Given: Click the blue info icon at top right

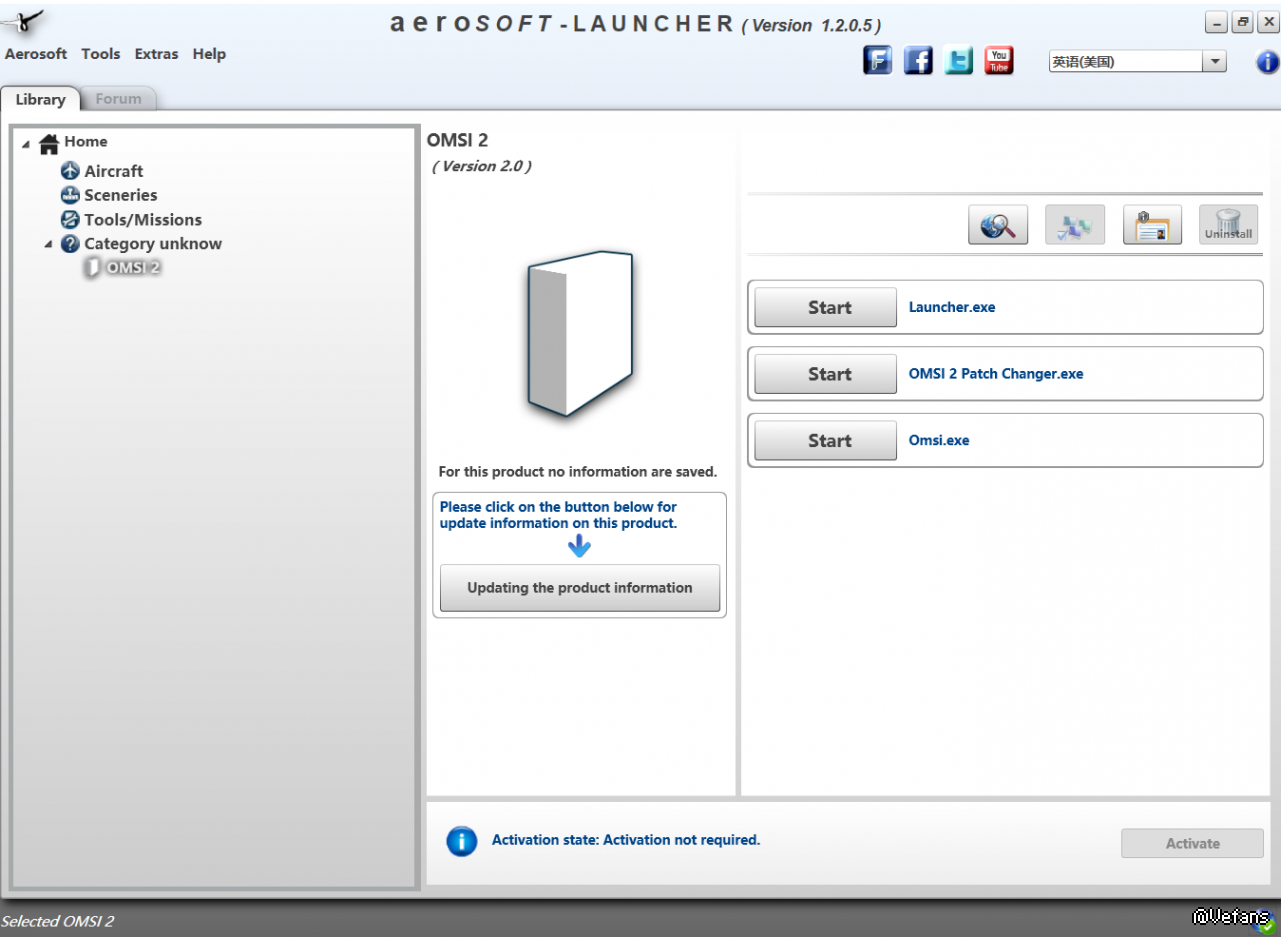Looking at the screenshot, I should [x=1267, y=62].
